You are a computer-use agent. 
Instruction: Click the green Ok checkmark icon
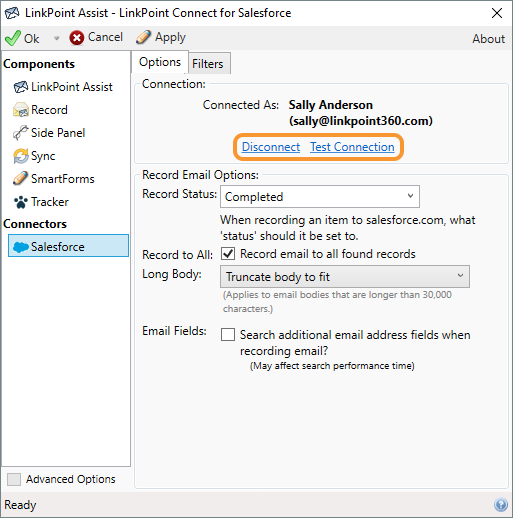pyautogui.click(x=13, y=38)
